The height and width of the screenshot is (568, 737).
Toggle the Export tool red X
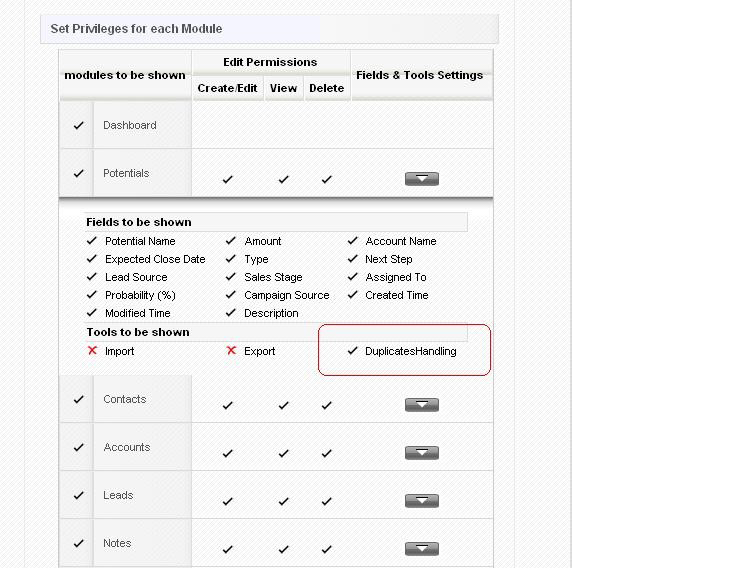click(231, 351)
